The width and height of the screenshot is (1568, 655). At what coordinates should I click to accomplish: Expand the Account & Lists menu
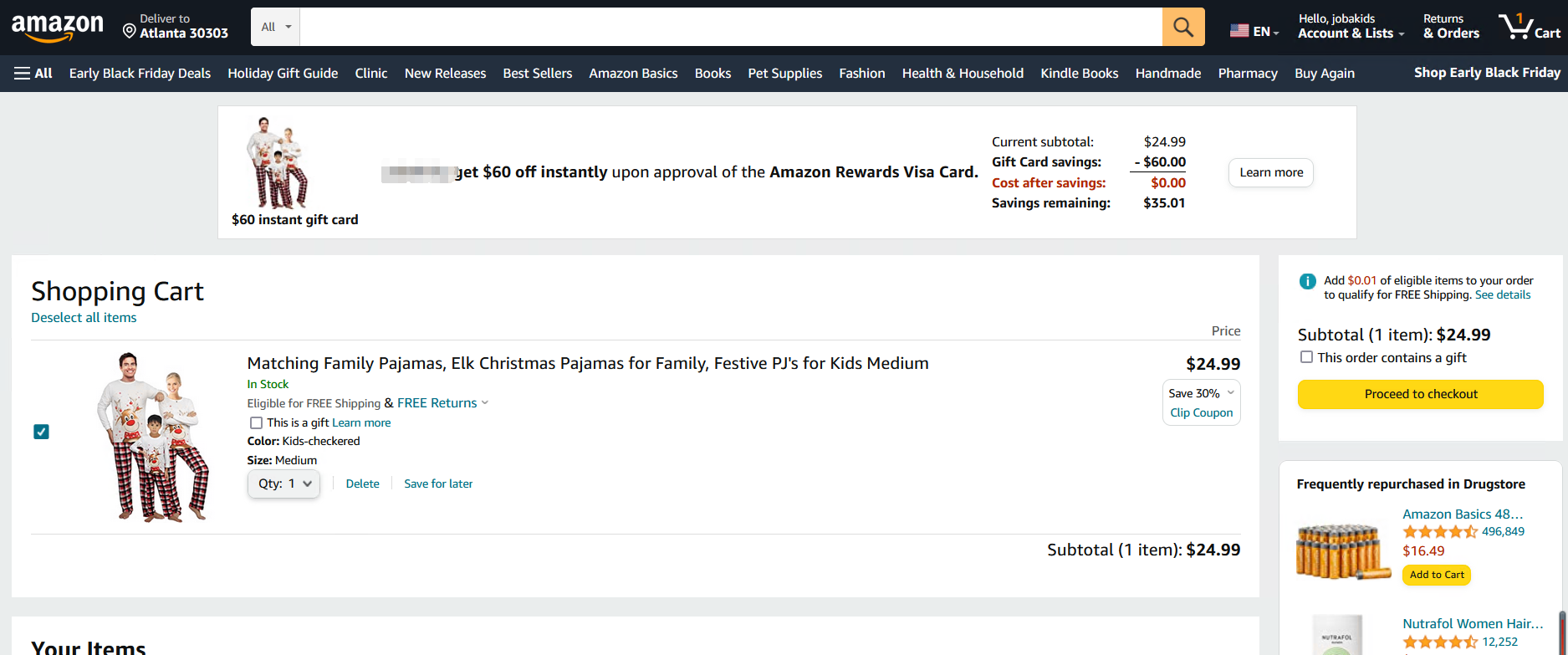tap(1350, 27)
